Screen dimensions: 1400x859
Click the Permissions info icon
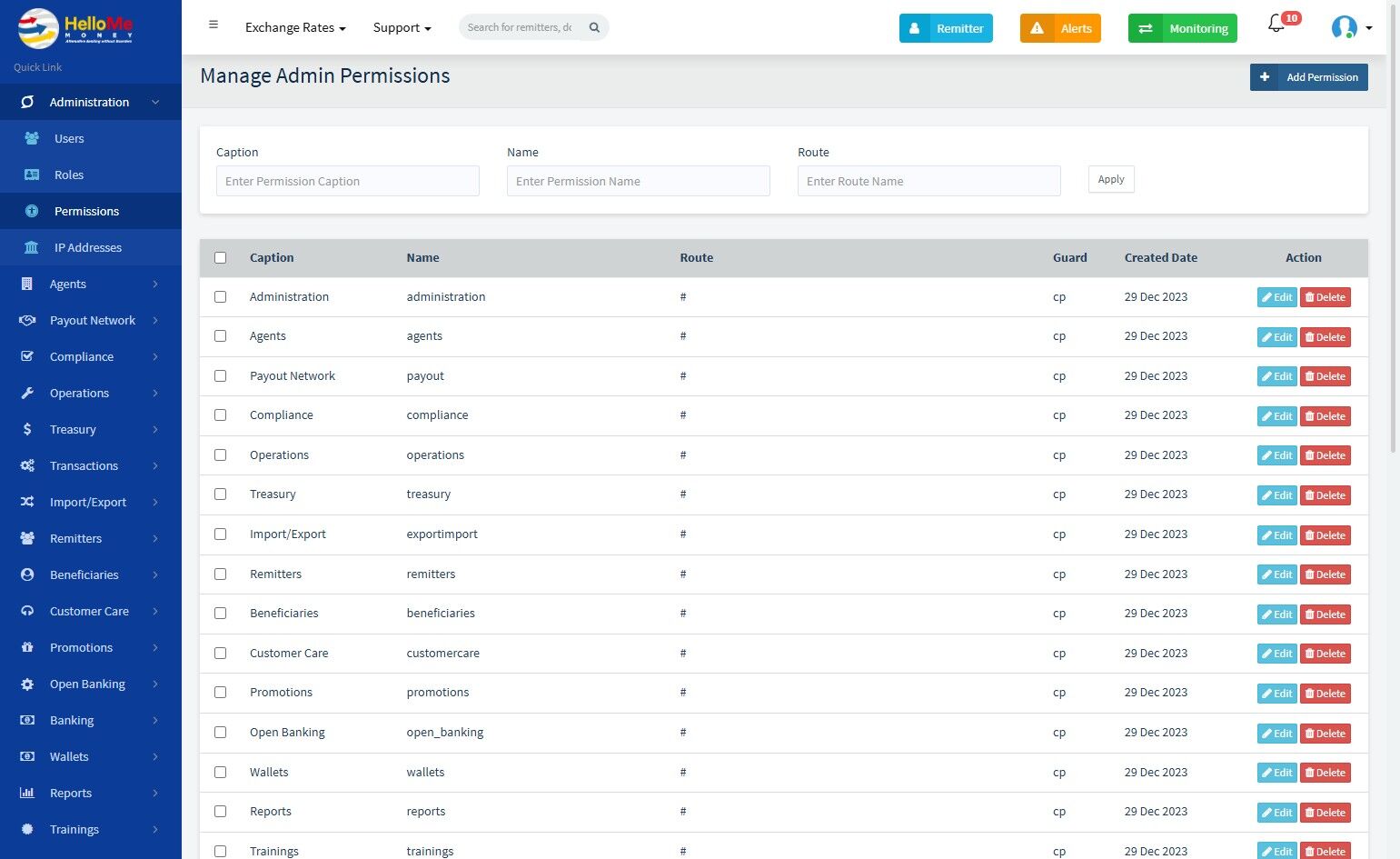32,211
